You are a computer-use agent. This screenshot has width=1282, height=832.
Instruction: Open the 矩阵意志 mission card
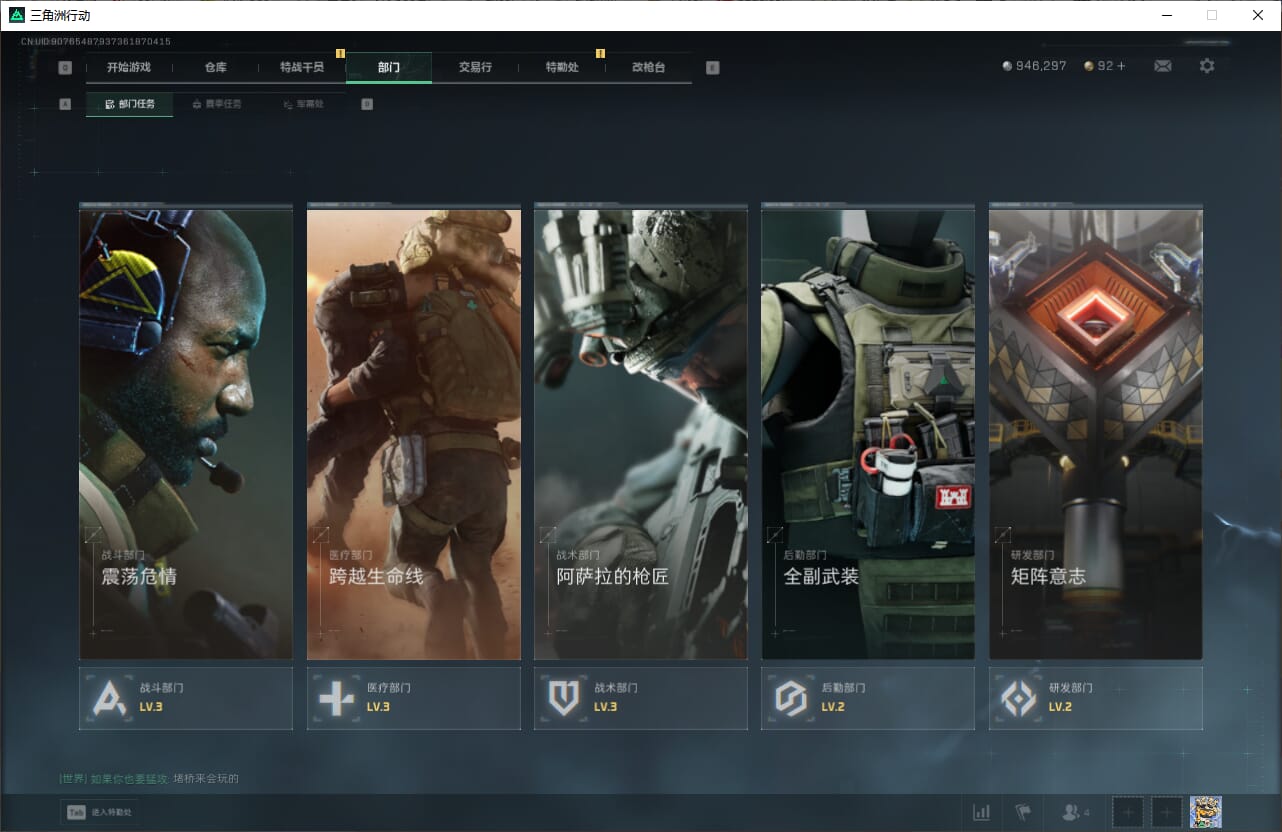tap(1095, 434)
